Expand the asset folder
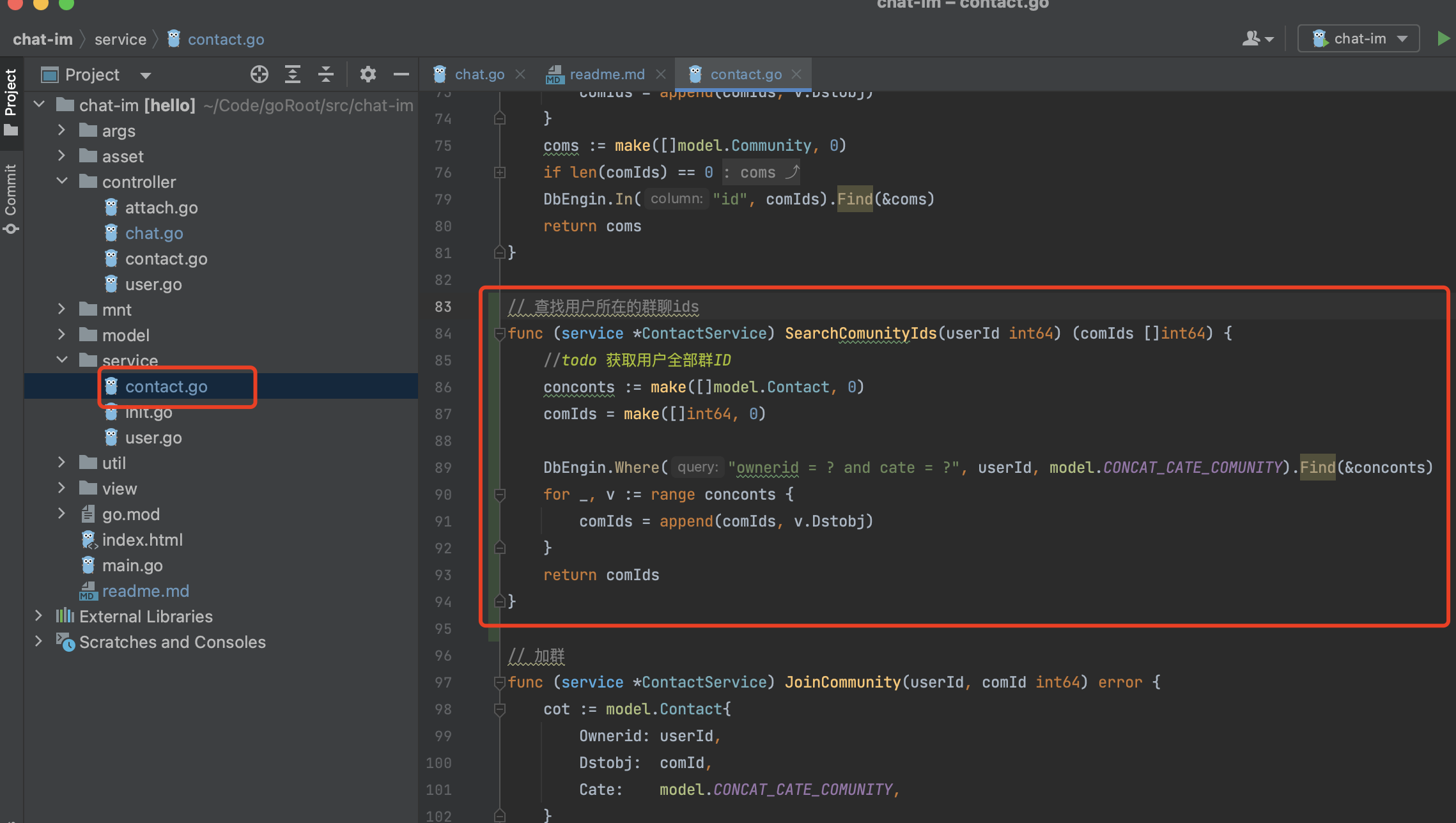Viewport: 1456px width, 823px height. 62,156
